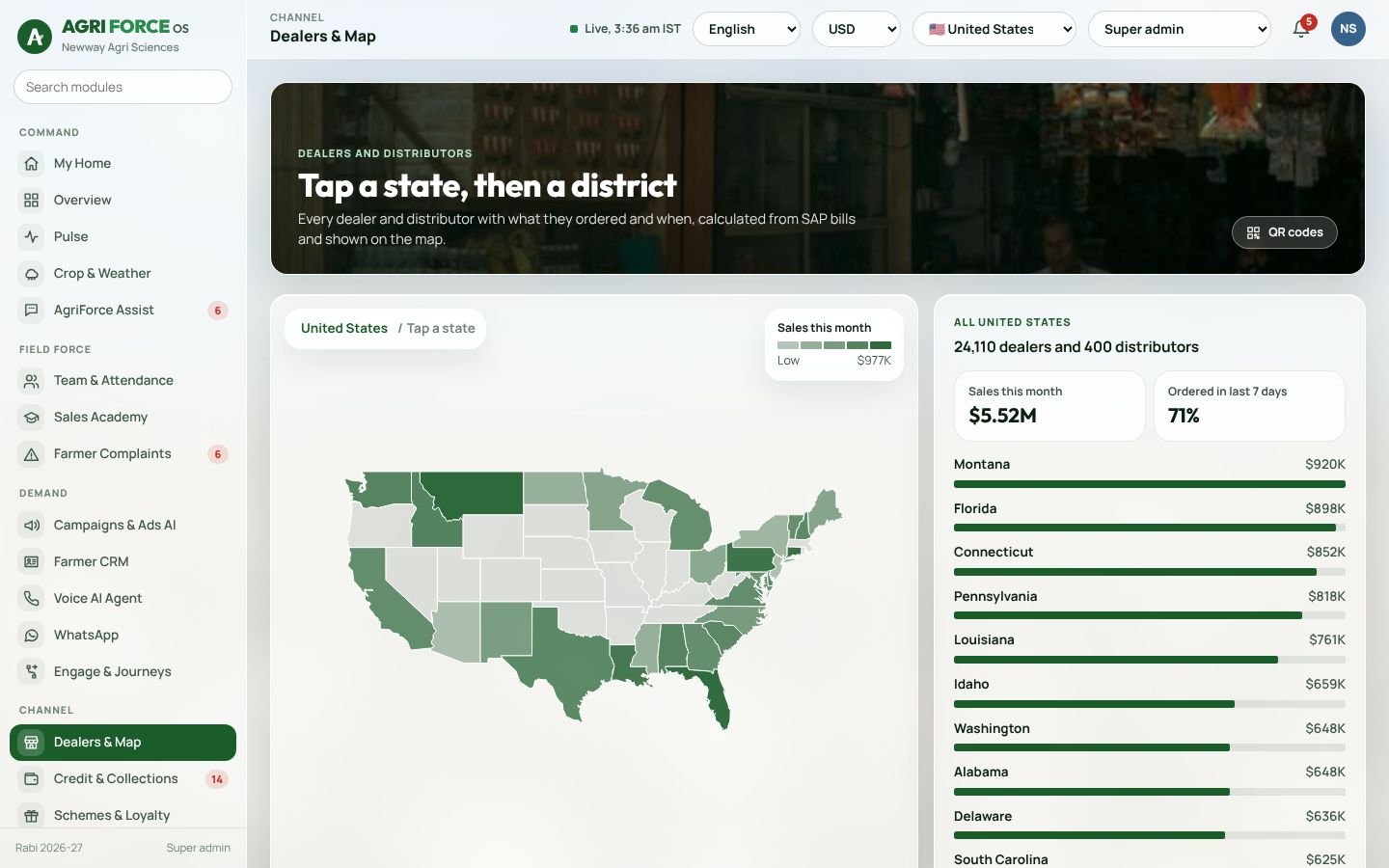
Task: Click the Farmer Complaints badge 6
Action: (218, 454)
